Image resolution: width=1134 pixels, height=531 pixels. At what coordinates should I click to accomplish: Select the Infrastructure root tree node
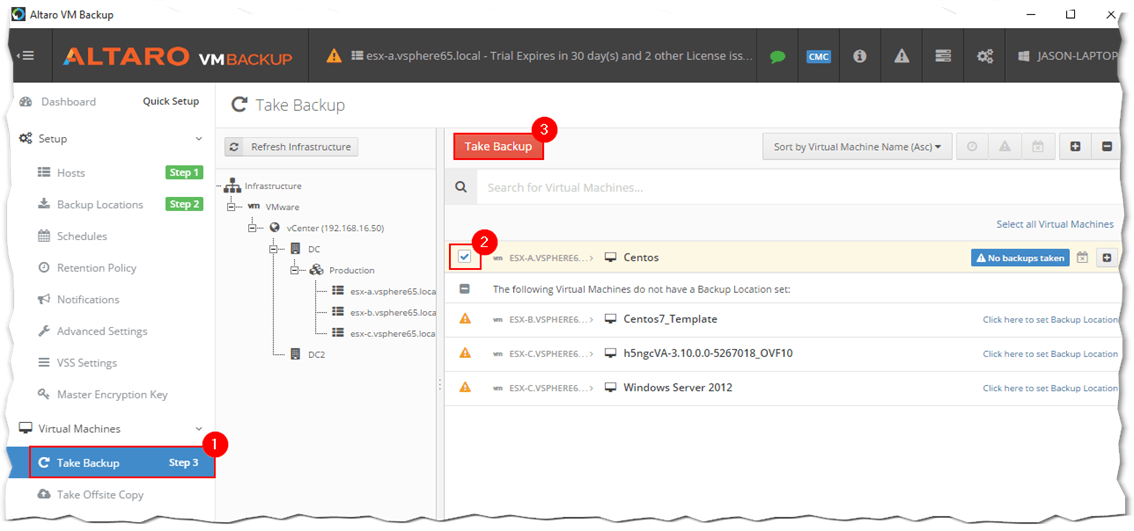coord(273,186)
